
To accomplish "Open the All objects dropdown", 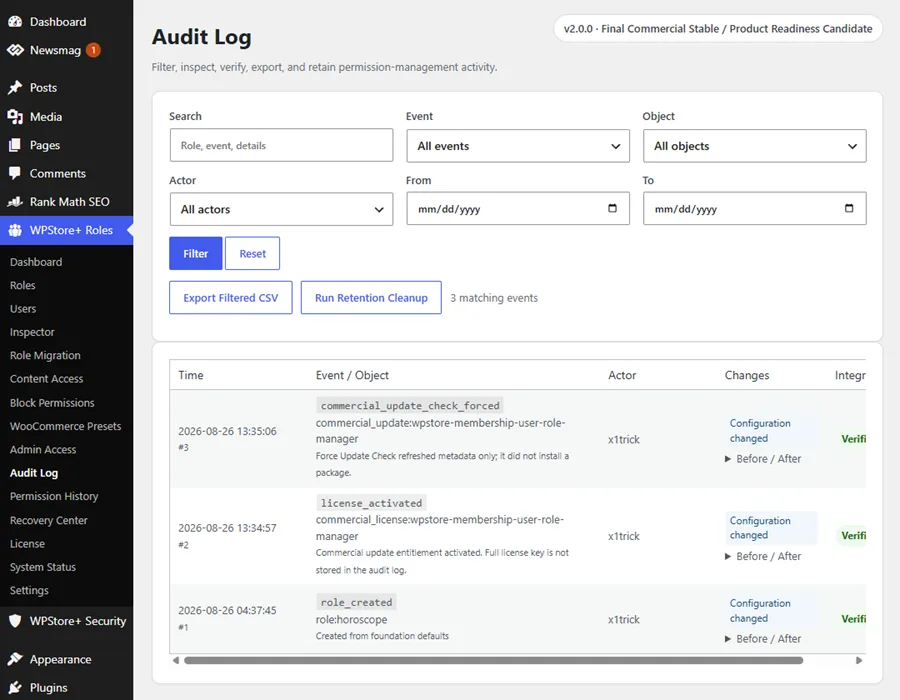I will 754,146.
